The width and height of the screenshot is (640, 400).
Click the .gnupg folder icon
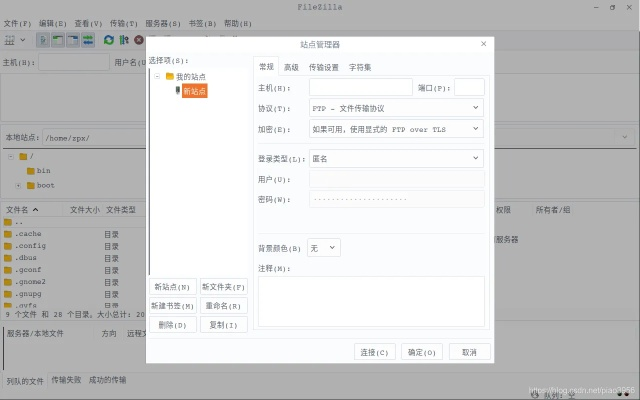point(8,294)
